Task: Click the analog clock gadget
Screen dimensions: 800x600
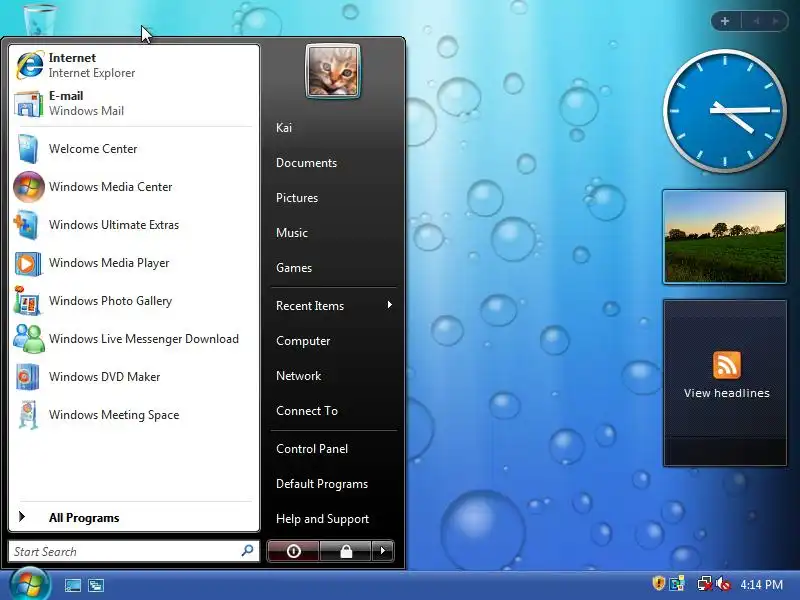Action: (x=724, y=110)
